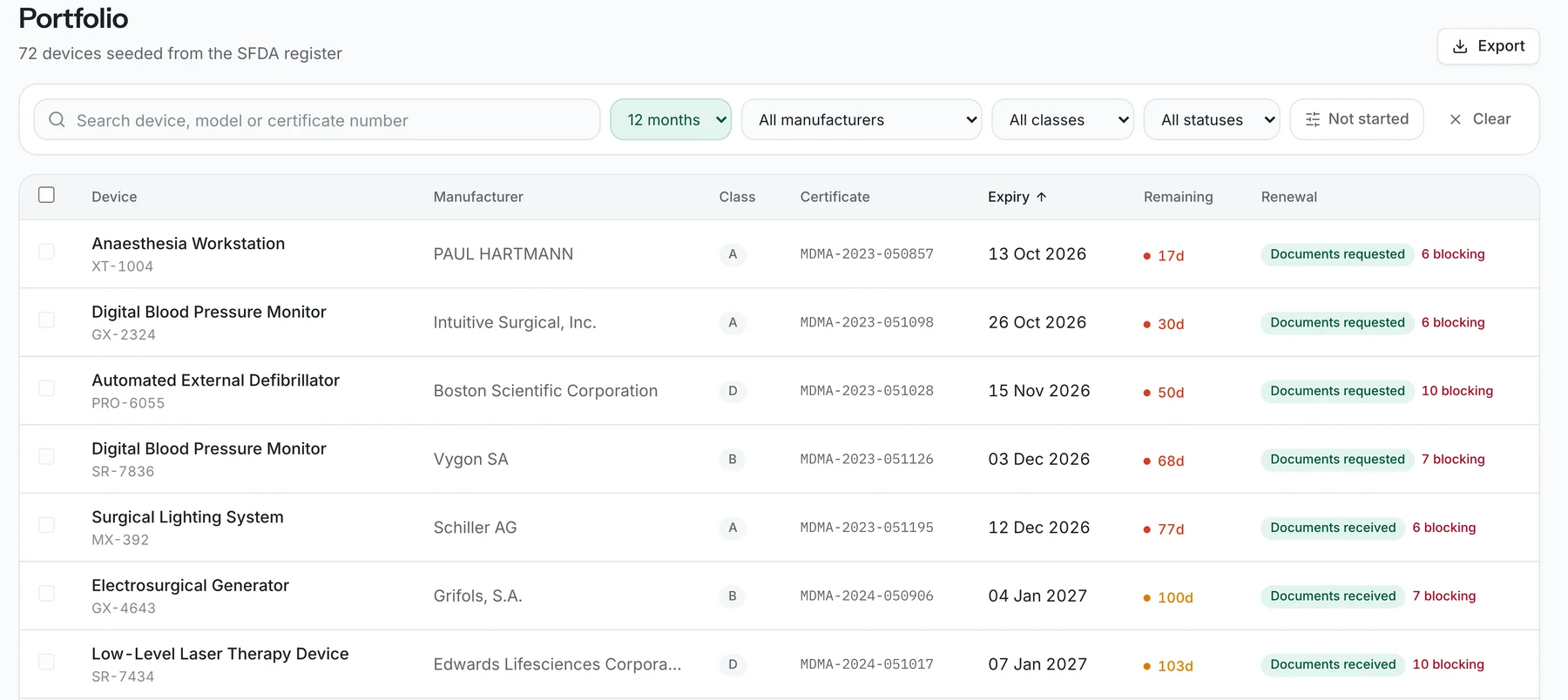Sort by the Device column header
This screenshot has width=1568, height=700.
pyautogui.click(x=114, y=197)
